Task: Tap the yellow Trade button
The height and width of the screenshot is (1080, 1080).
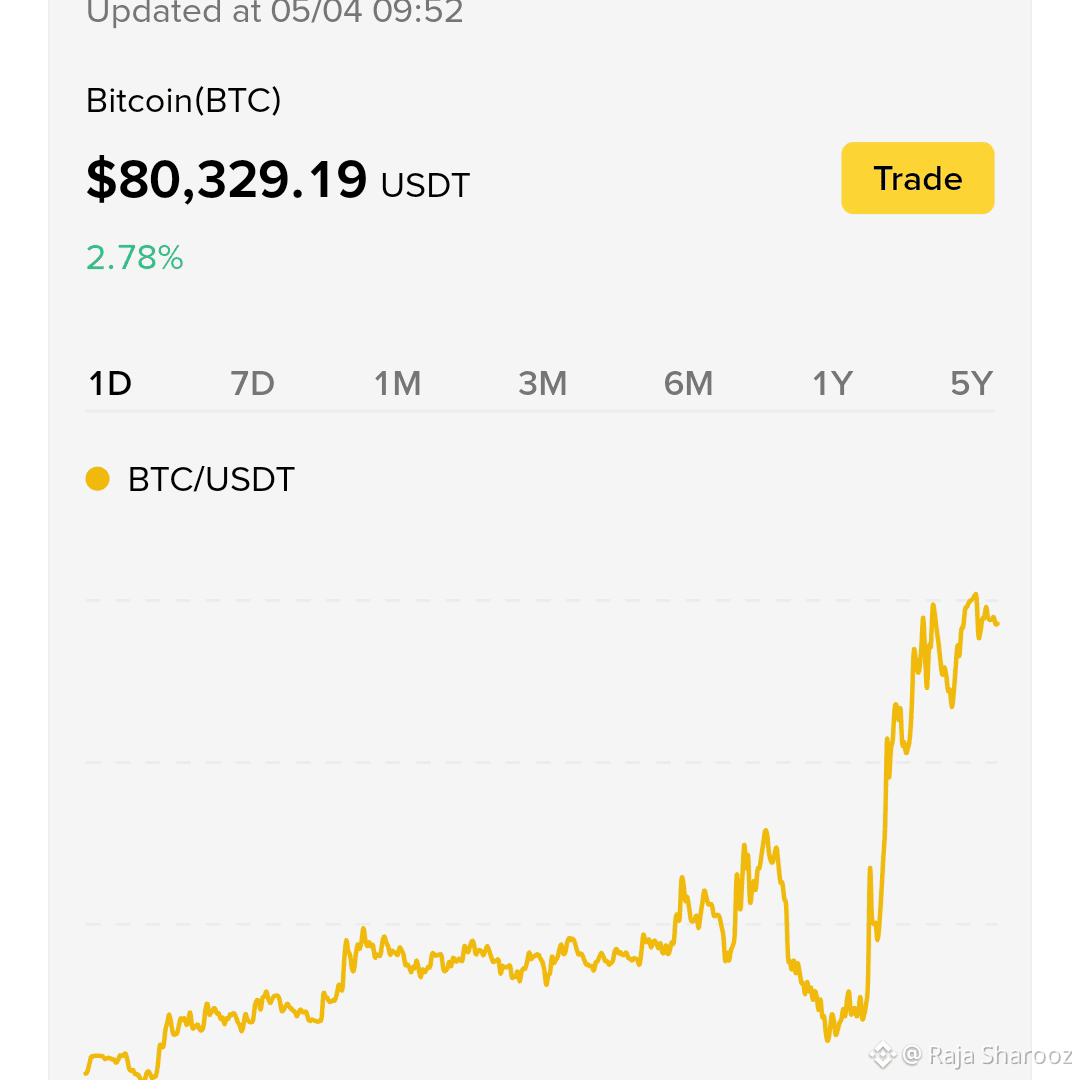Action: coord(917,178)
